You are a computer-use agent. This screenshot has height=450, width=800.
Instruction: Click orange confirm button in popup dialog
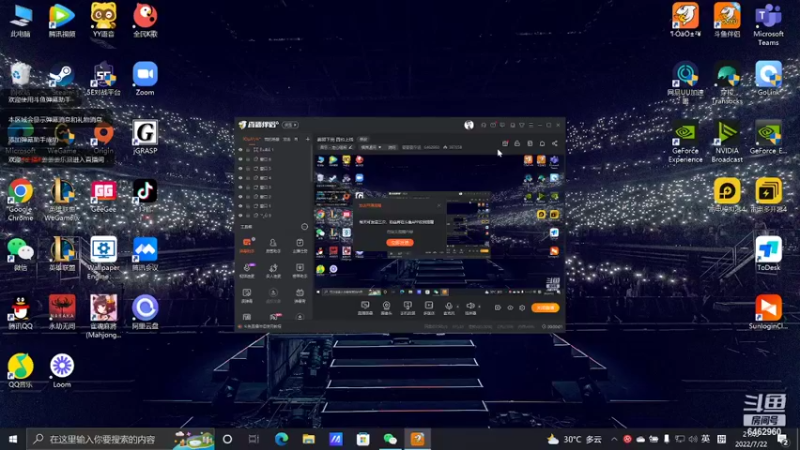point(400,242)
